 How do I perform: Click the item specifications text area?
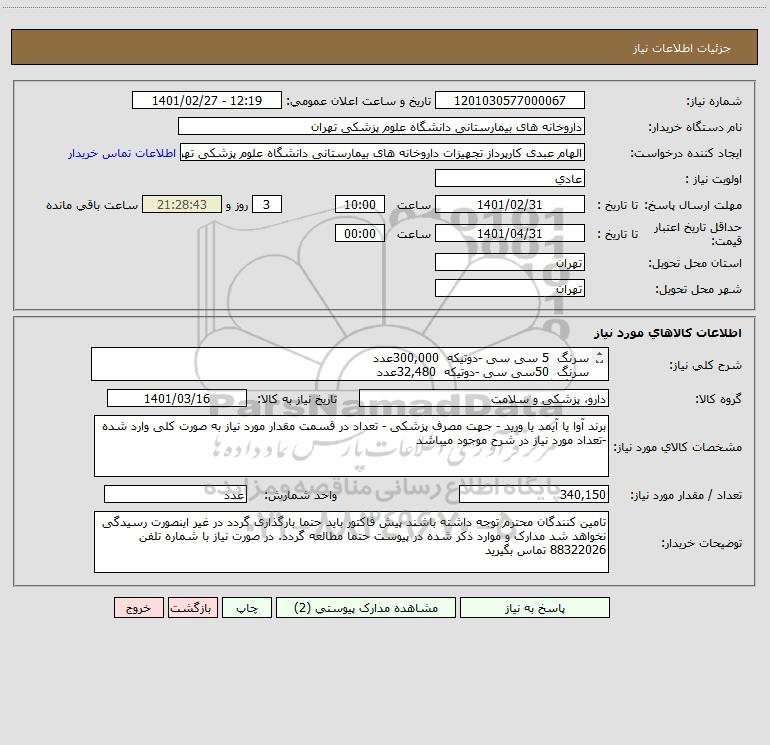point(351,446)
